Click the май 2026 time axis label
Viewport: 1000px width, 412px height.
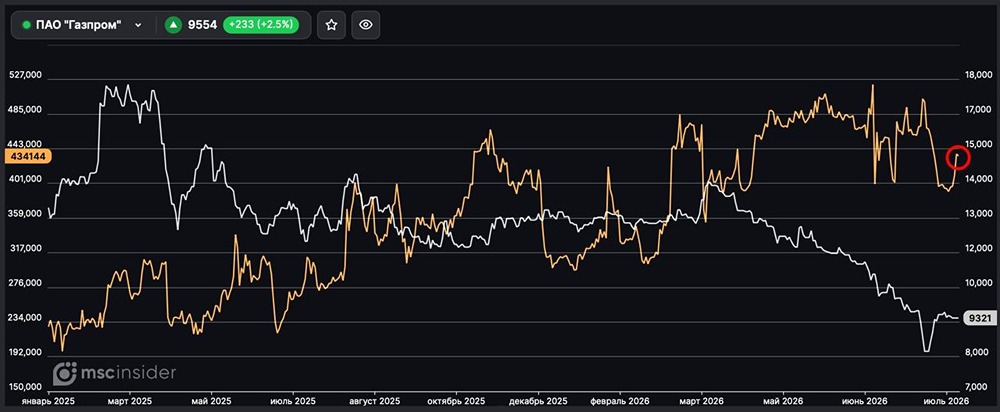pos(783,401)
